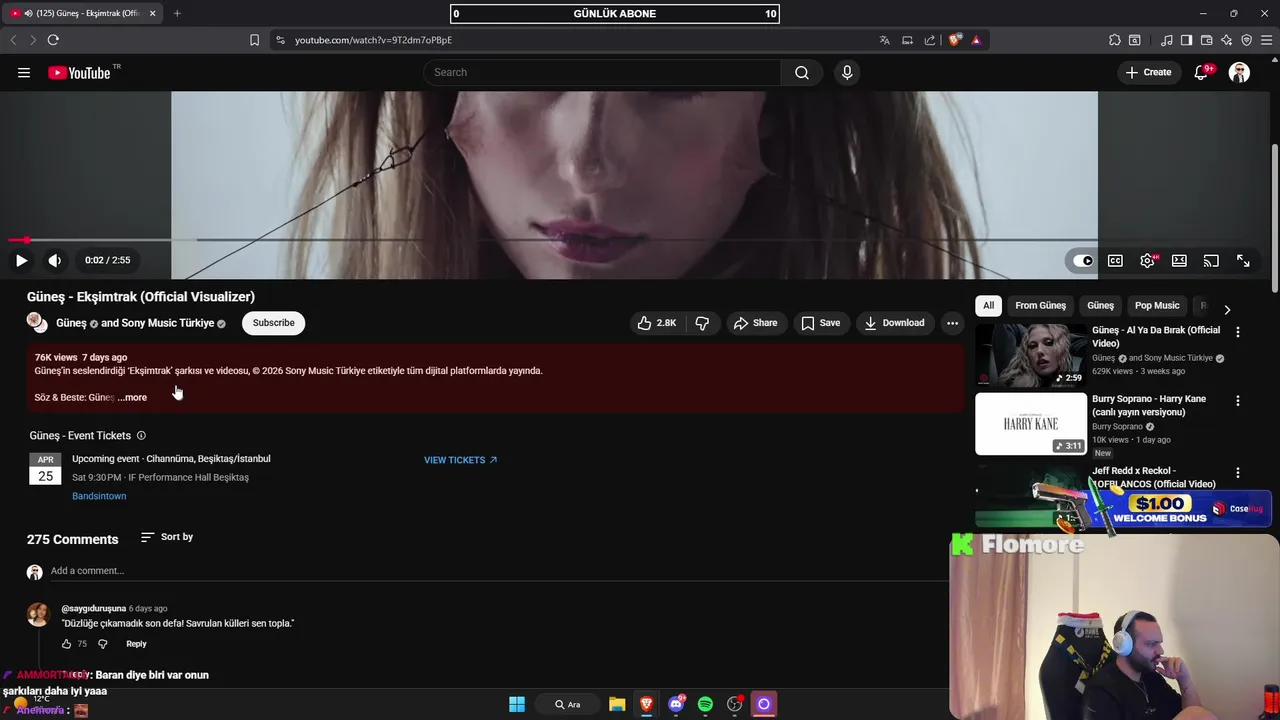Open the Windows Start menu
Screen dimensions: 1280x720
tap(517, 704)
